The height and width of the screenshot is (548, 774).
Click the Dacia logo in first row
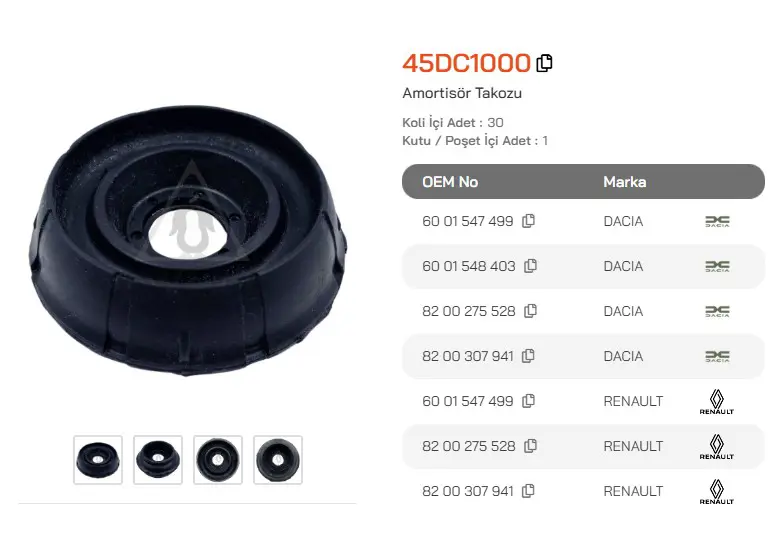point(717,222)
